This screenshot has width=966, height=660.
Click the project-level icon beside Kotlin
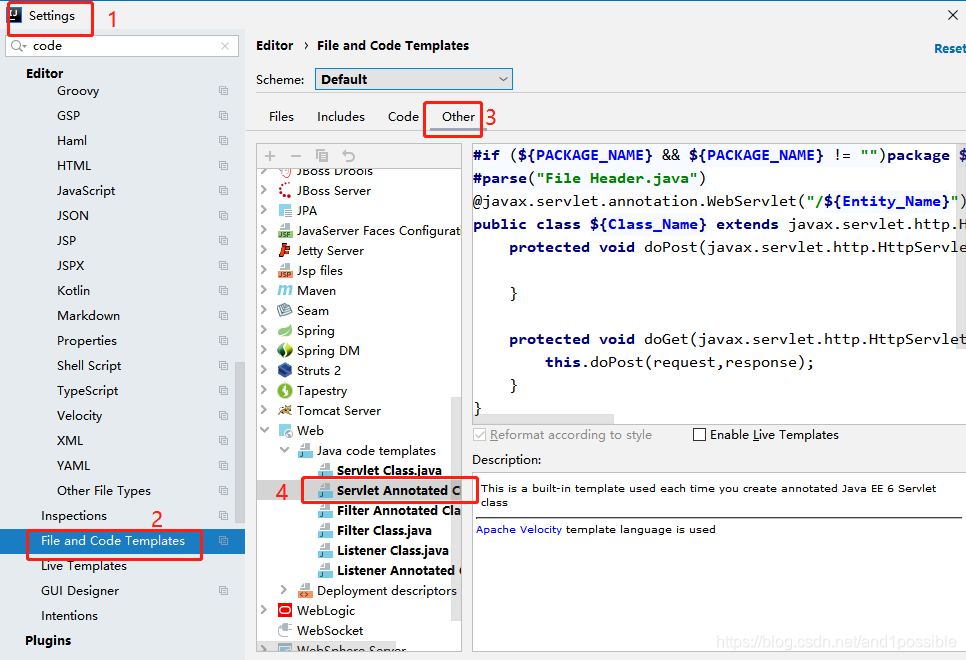click(x=223, y=290)
